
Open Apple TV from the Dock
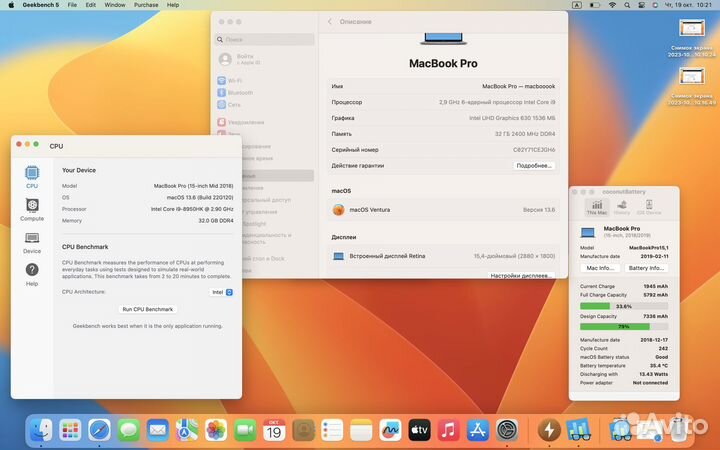pos(420,430)
